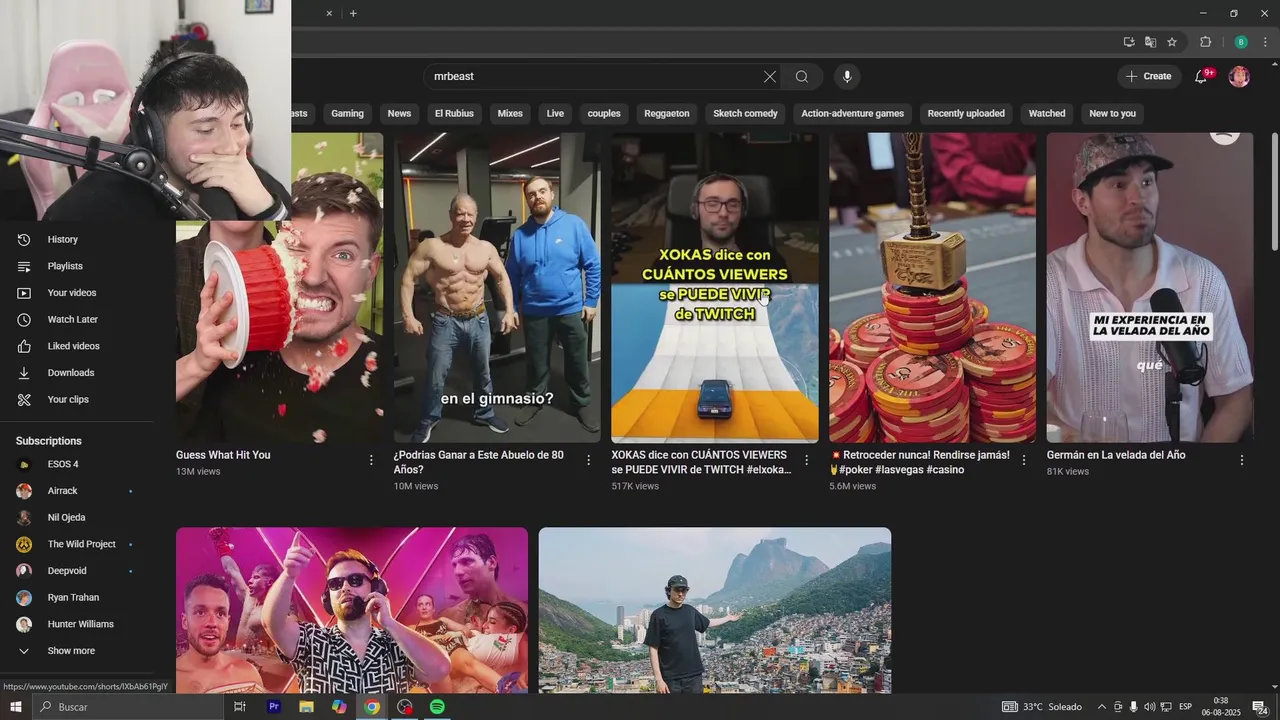The image size is (1280, 720).
Task: Select the couples filter chip
Action: point(604,113)
